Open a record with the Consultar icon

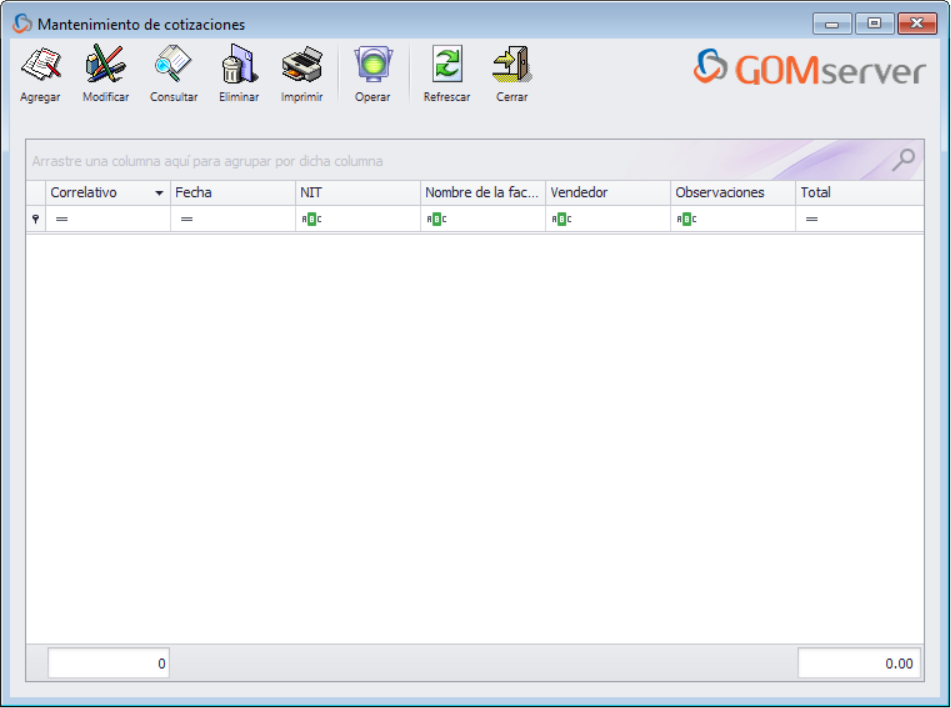[173, 66]
